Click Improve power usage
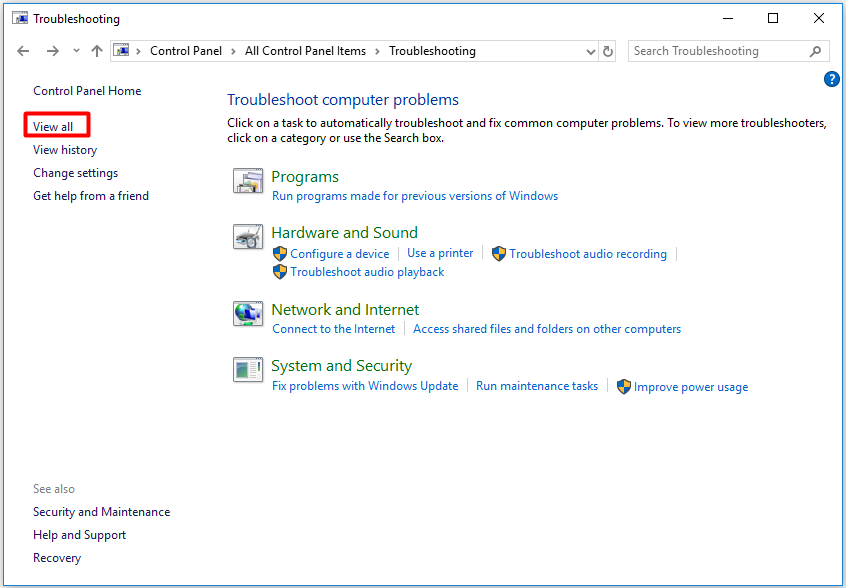The width and height of the screenshot is (846, 588). click(691, 387)
